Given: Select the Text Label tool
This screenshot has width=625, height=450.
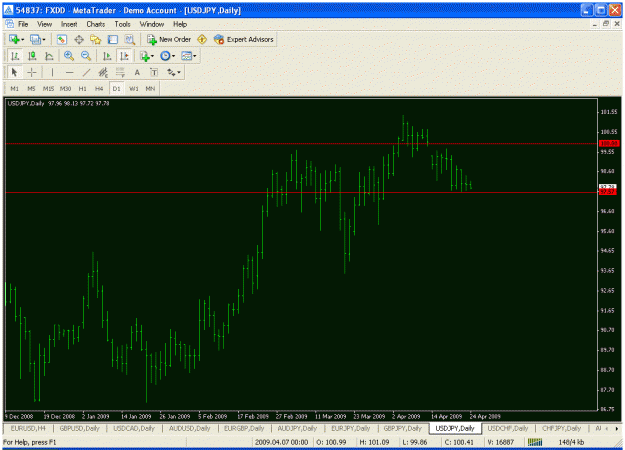Looking at the screenshot, I should point(154,72).
